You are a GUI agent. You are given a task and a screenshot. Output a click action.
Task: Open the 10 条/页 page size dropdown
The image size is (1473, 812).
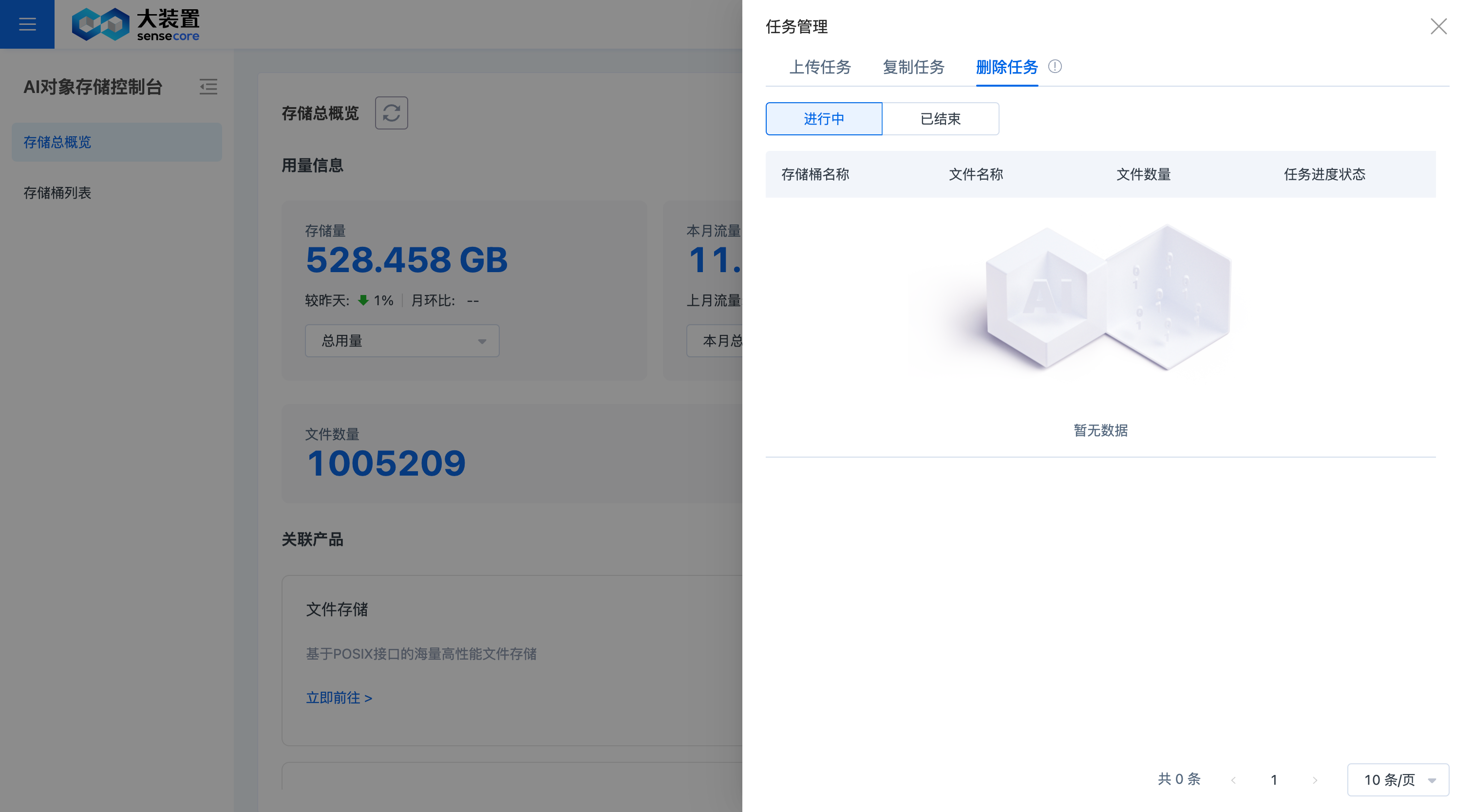point(1397,780)
